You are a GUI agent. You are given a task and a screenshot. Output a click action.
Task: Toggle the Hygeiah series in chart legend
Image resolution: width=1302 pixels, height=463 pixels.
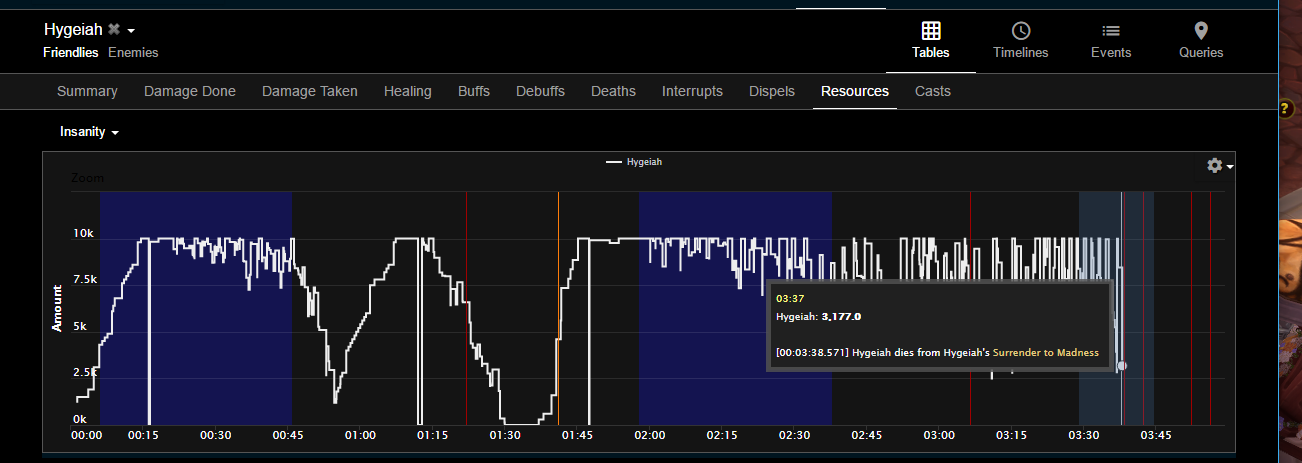(x=634, y=161)
